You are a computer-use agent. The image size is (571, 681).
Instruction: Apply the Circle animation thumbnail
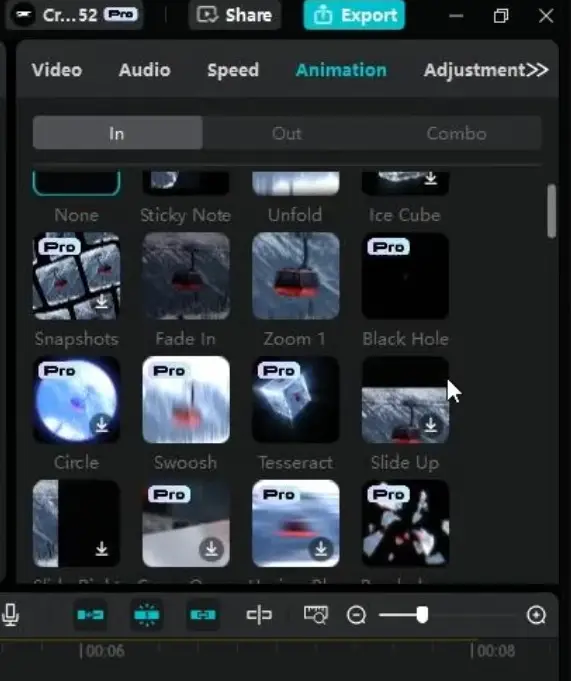coord(76,400)
